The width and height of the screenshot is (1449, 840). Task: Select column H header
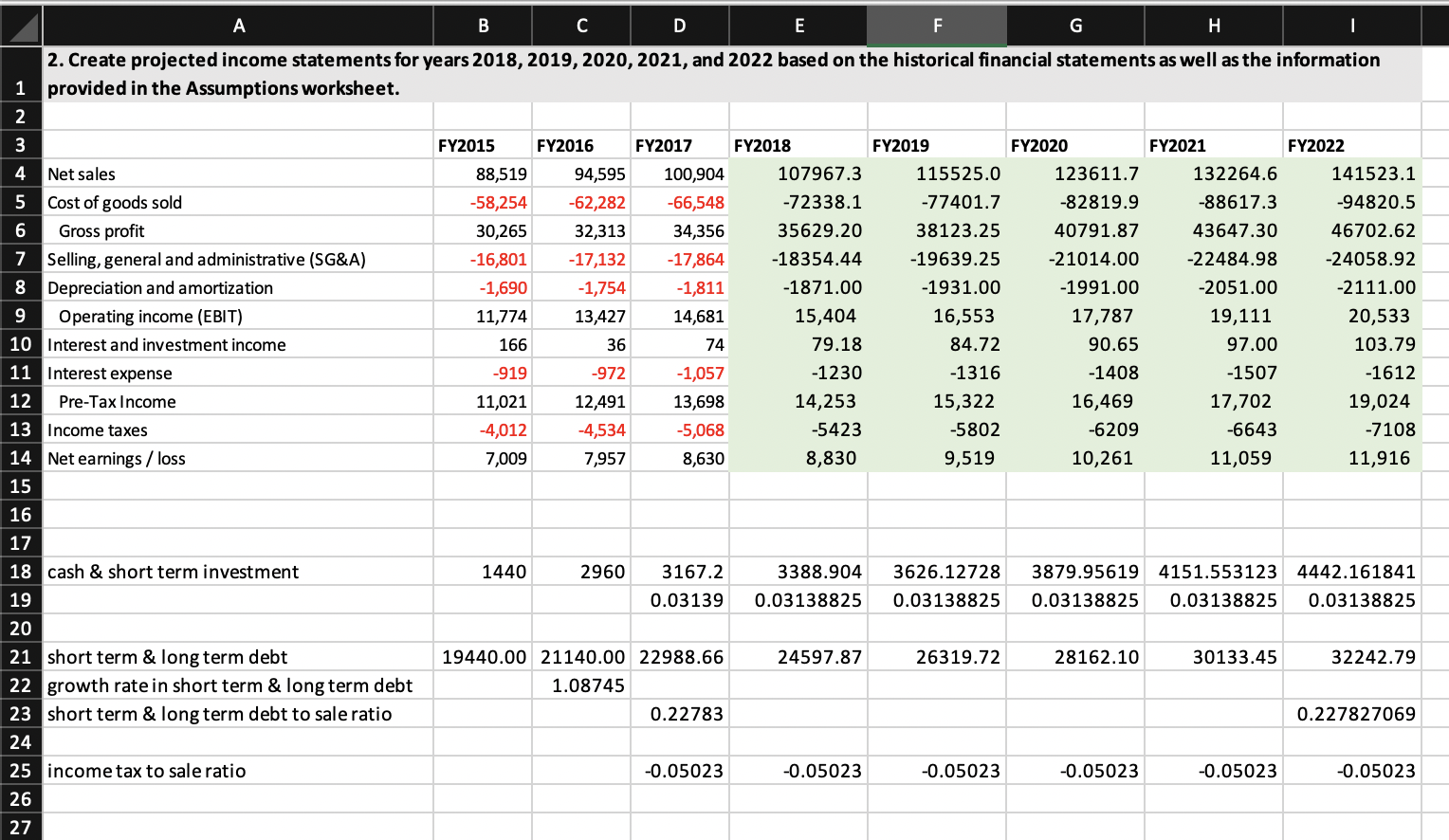pyautogui.click(x=1214, y=27)
